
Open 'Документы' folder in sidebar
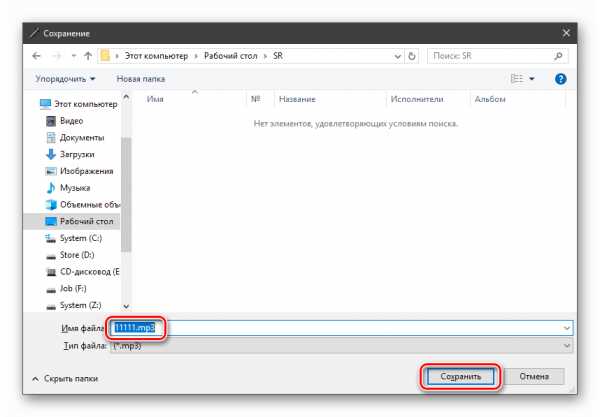click(82, 138)
